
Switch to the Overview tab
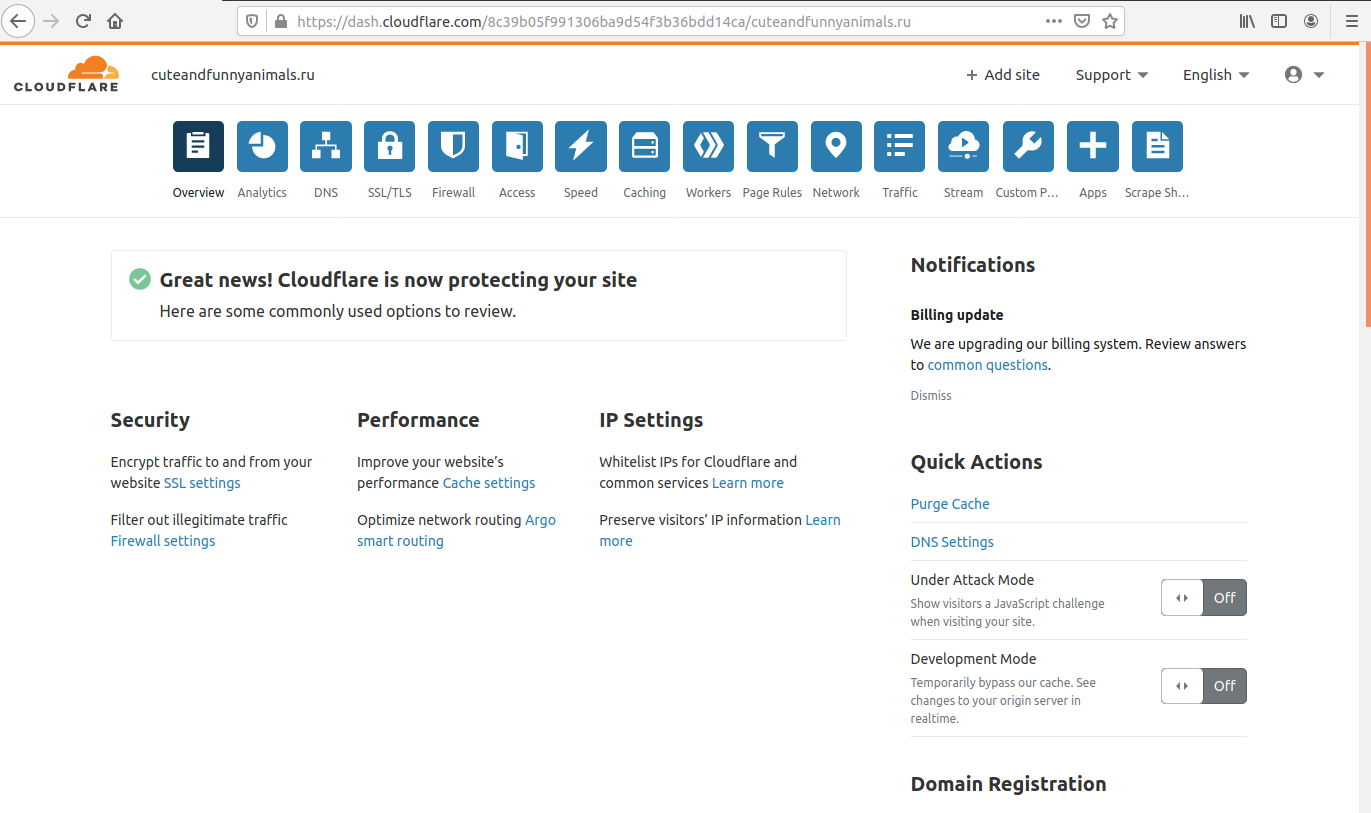pyautogui.click(x=198, y=147)
